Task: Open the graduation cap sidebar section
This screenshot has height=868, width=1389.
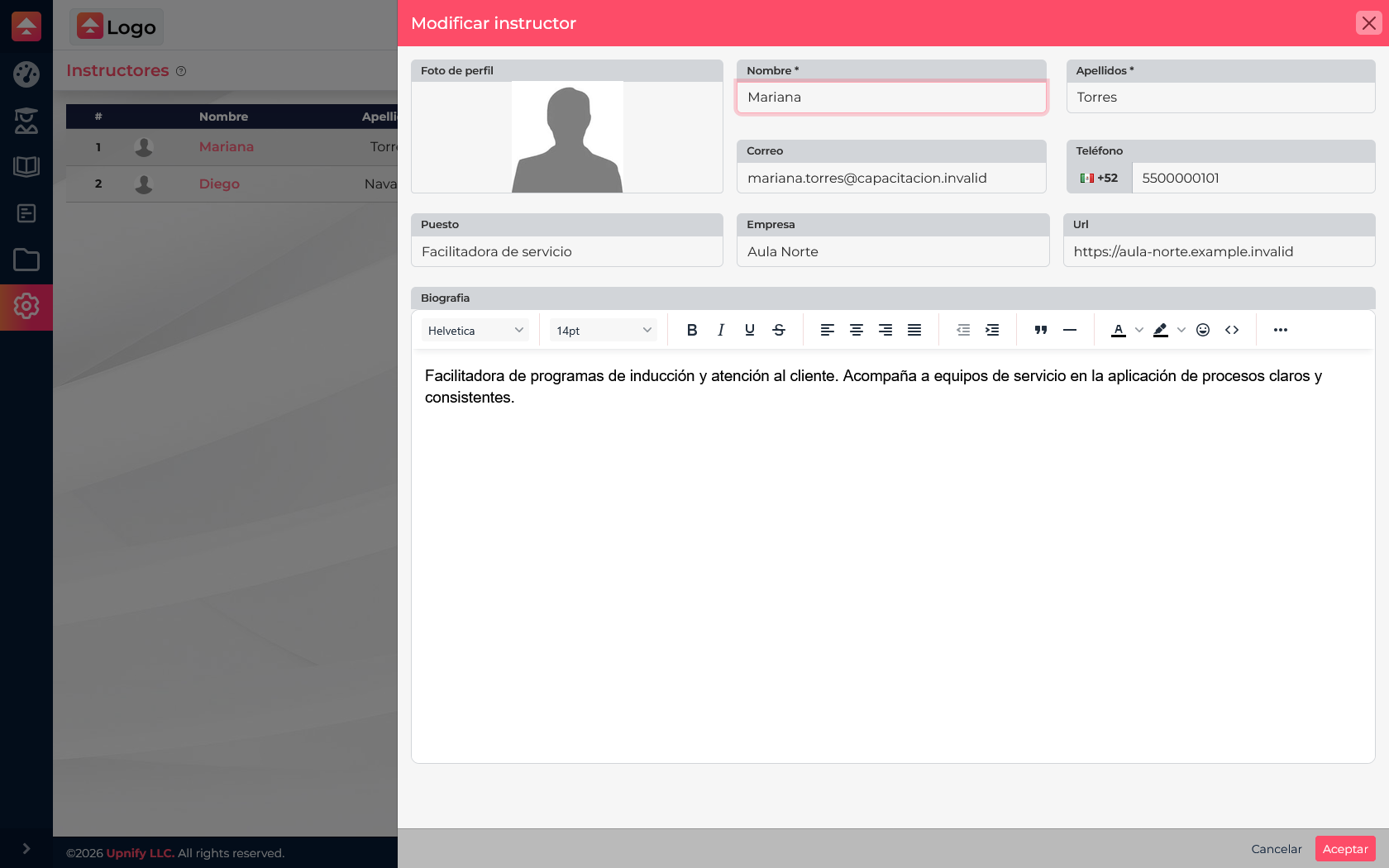Action: [26, 121]
